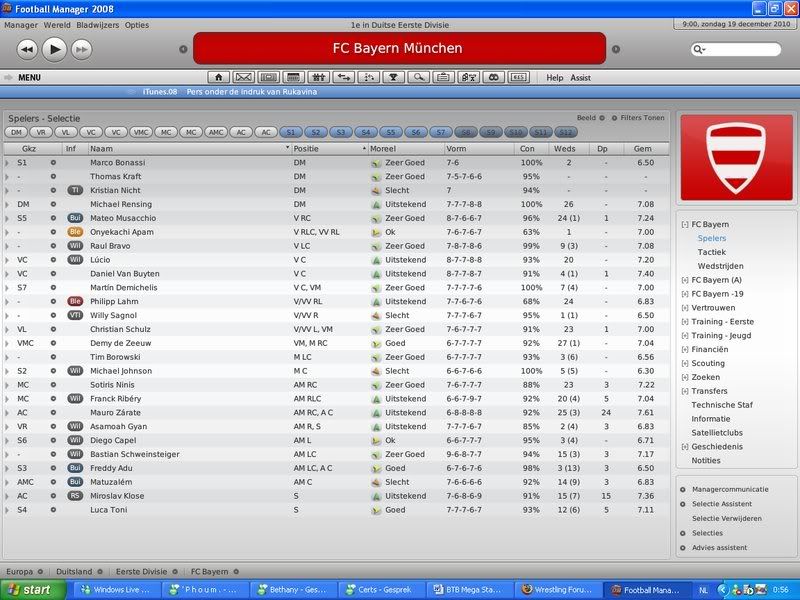The width and height of the screenshot is (800, 600).
Task: Toggle the DM position pill
Action: (16, 133)
